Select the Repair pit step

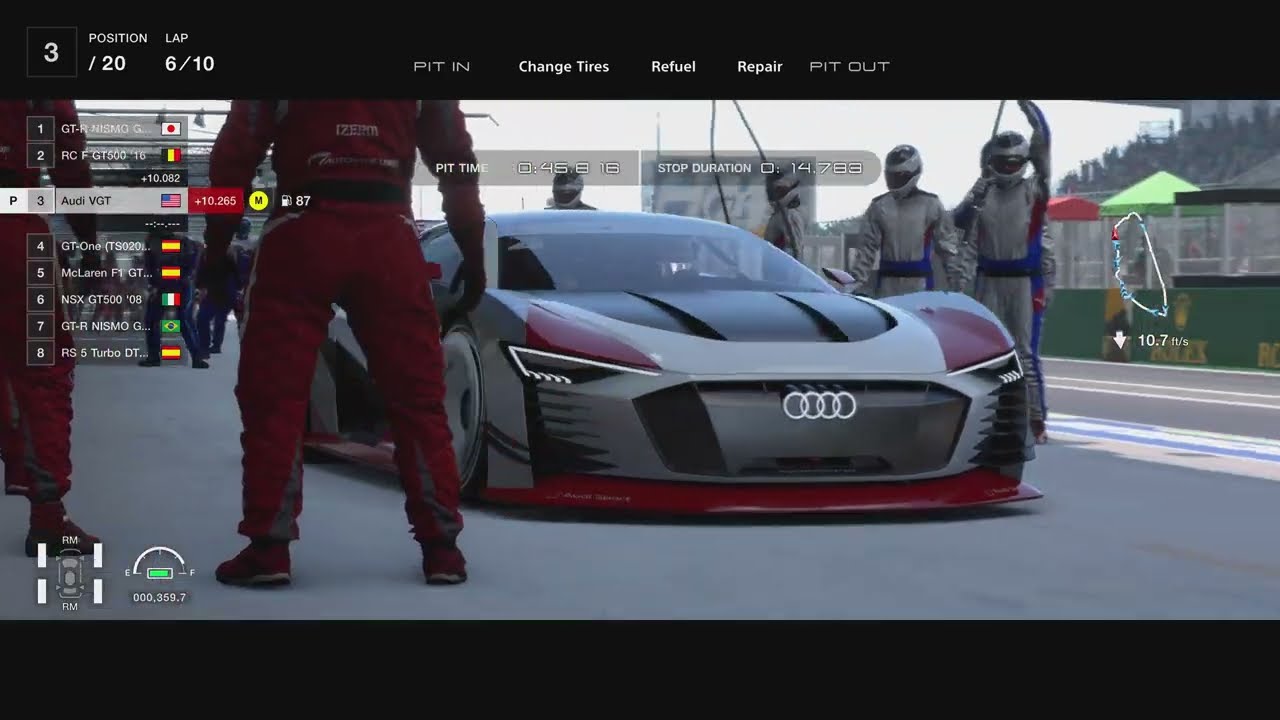[760, 67]
